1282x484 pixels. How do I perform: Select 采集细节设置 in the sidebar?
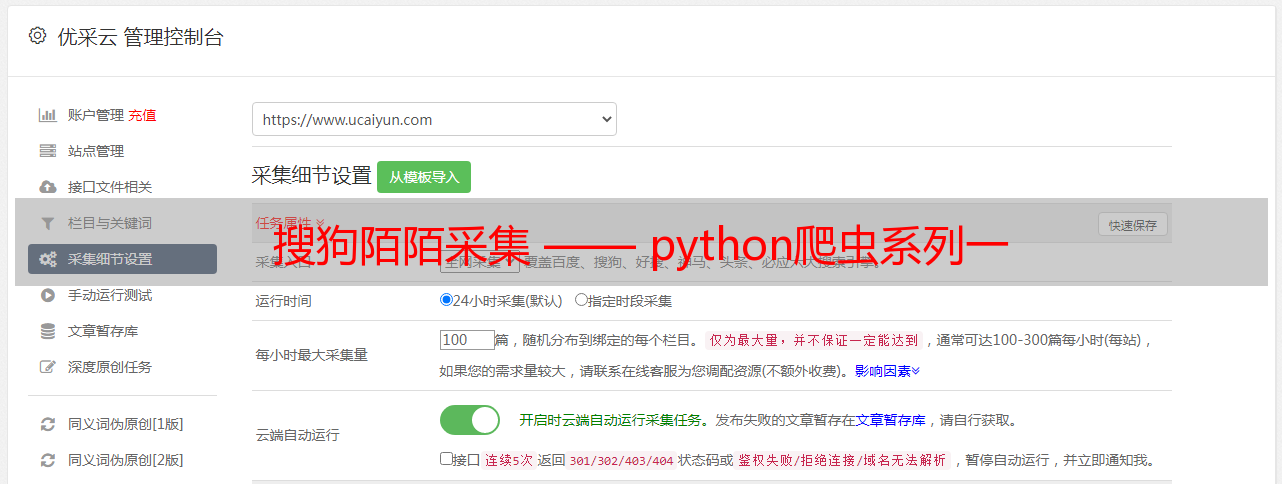122,259
